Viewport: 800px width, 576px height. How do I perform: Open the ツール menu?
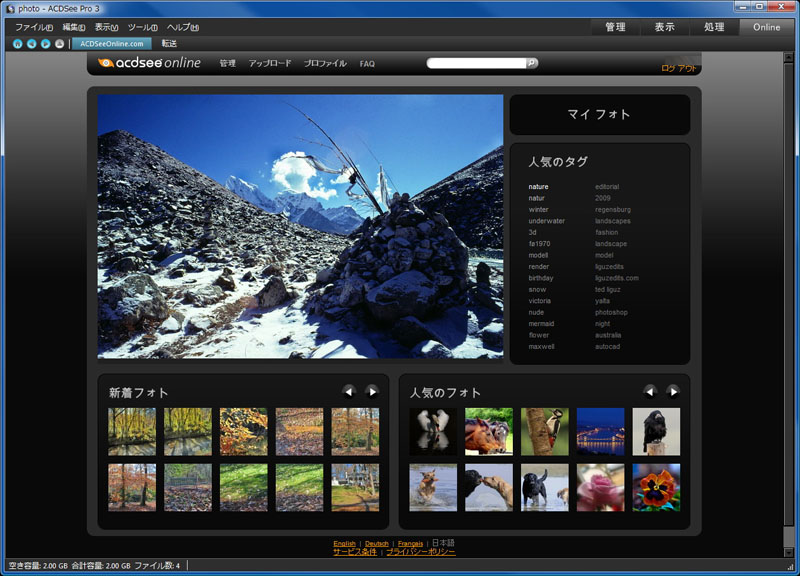click(x=142, y=27)
